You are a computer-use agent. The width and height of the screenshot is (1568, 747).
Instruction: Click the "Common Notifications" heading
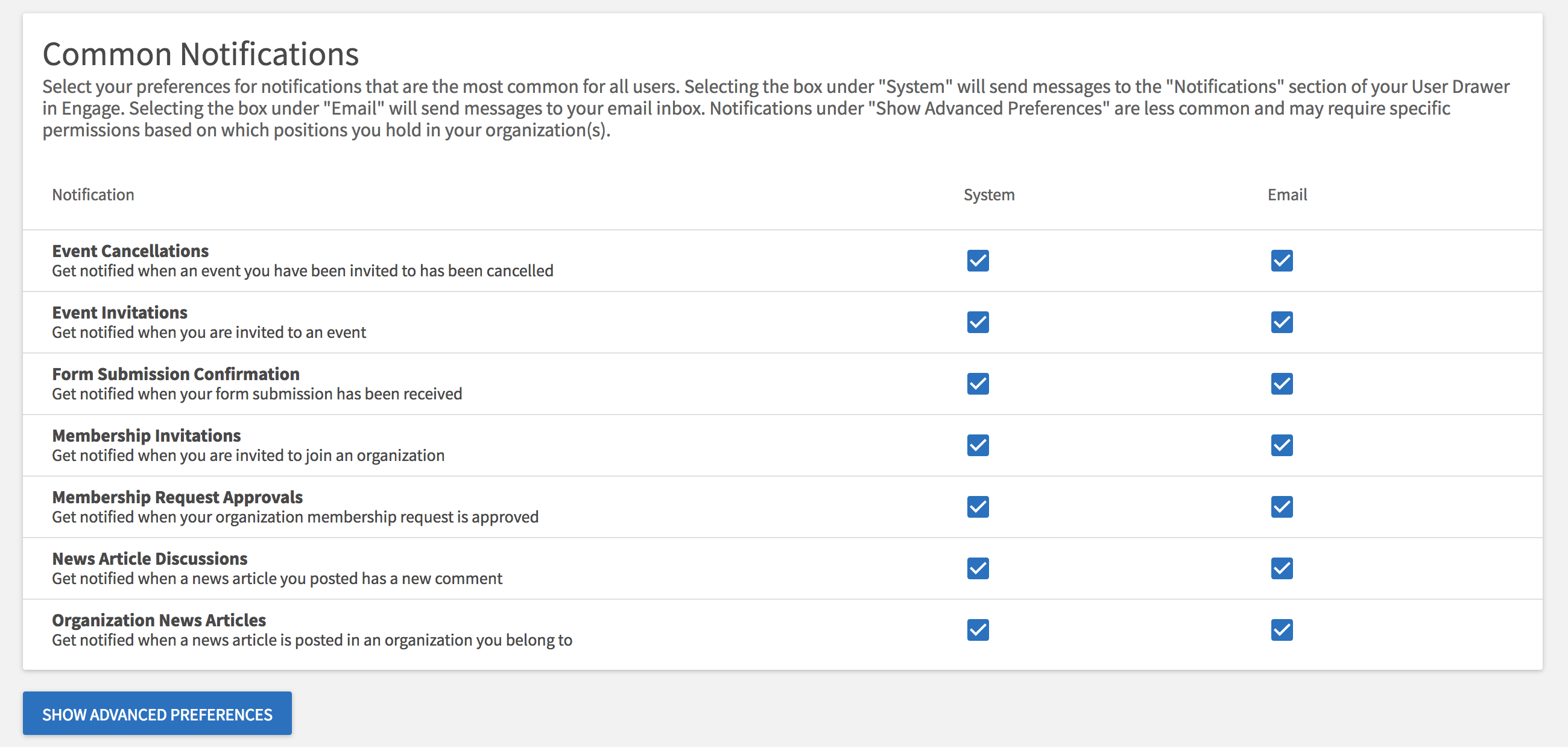coord(201,54)
